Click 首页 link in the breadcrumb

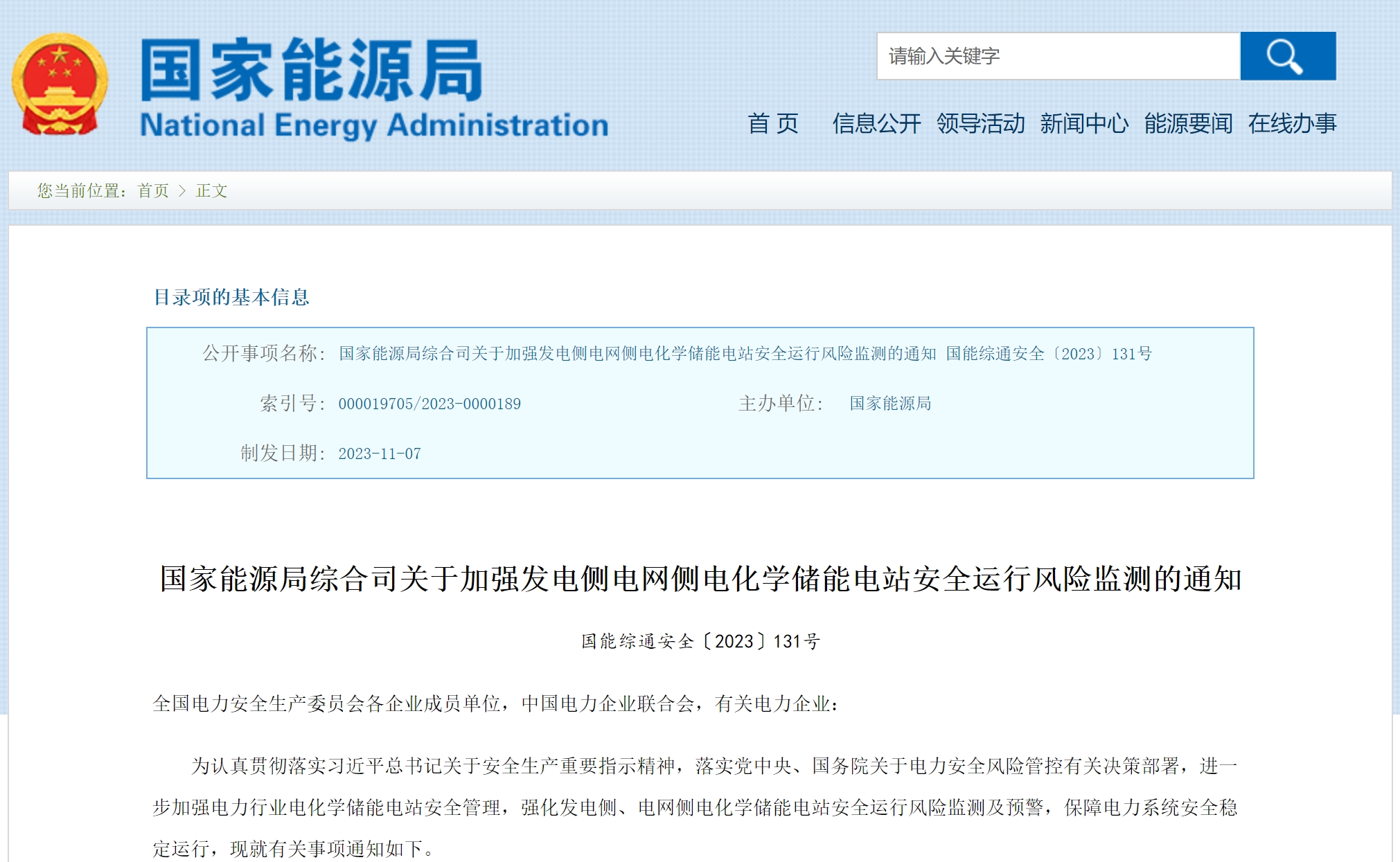tap(153, 190)
